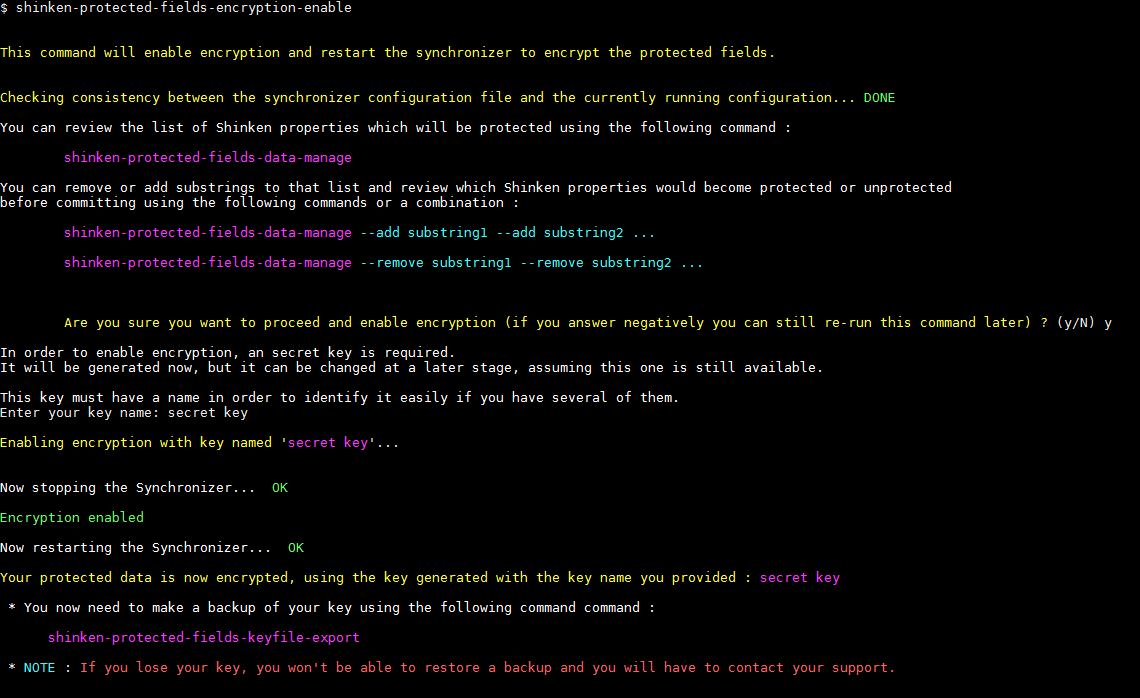Click the "--add substring2" argument
Screen dimensions: 1140x698
click(559, 233)
